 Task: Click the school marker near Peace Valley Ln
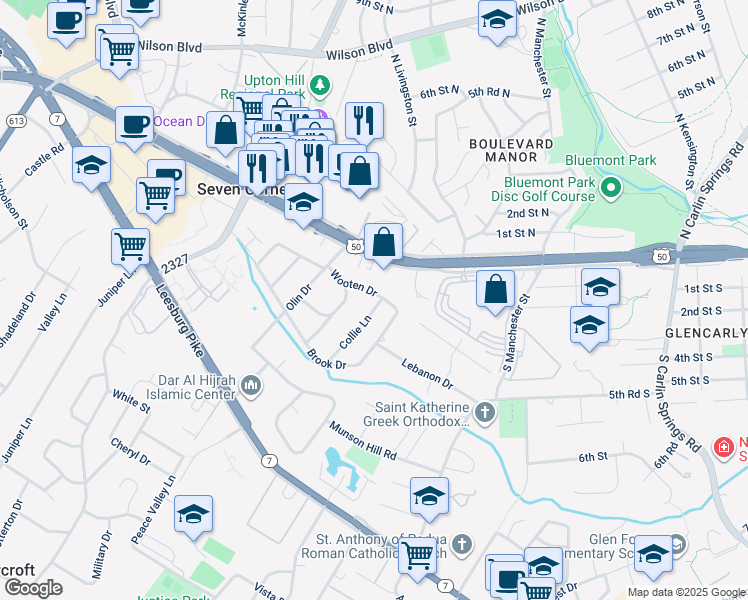(193, 515)
